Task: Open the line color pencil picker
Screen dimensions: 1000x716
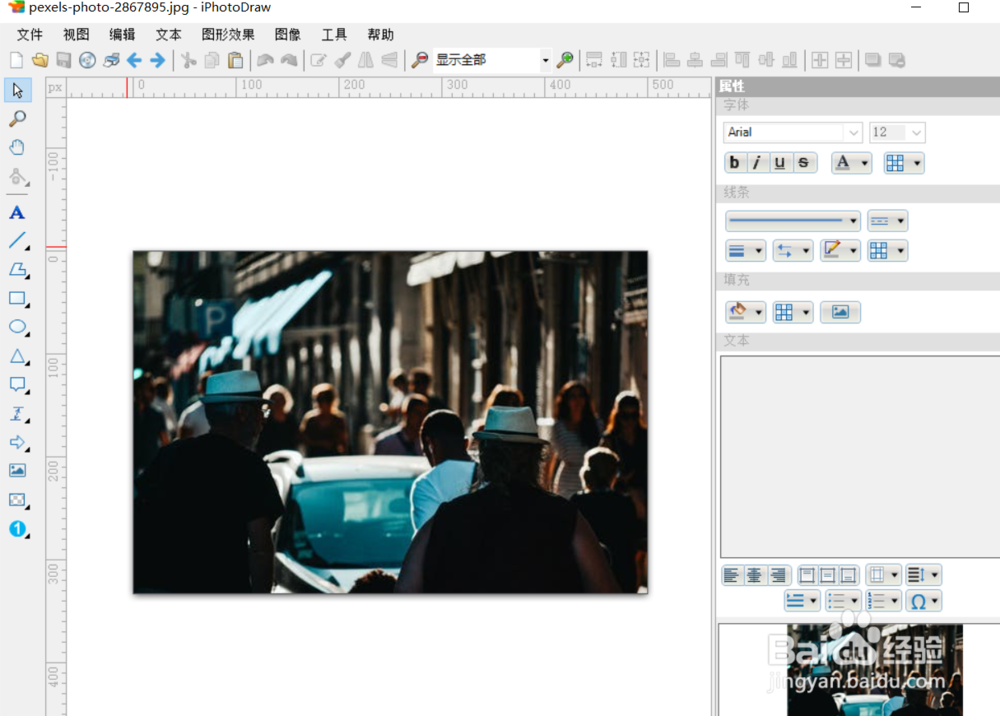Action: [840, 251]
